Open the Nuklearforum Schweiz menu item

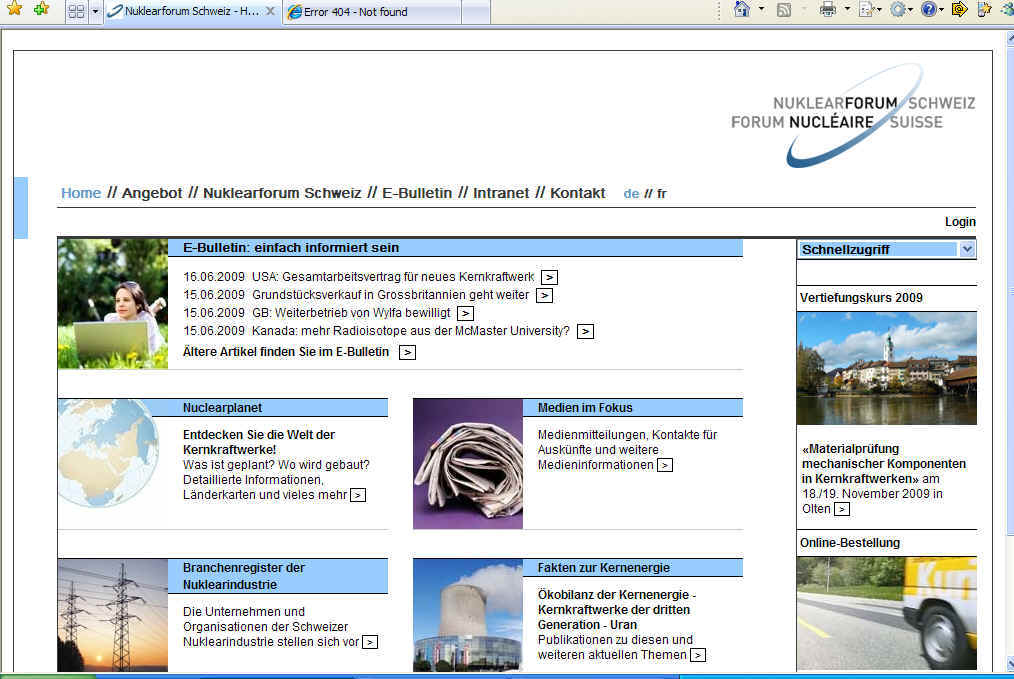click(x=282, y=193)
